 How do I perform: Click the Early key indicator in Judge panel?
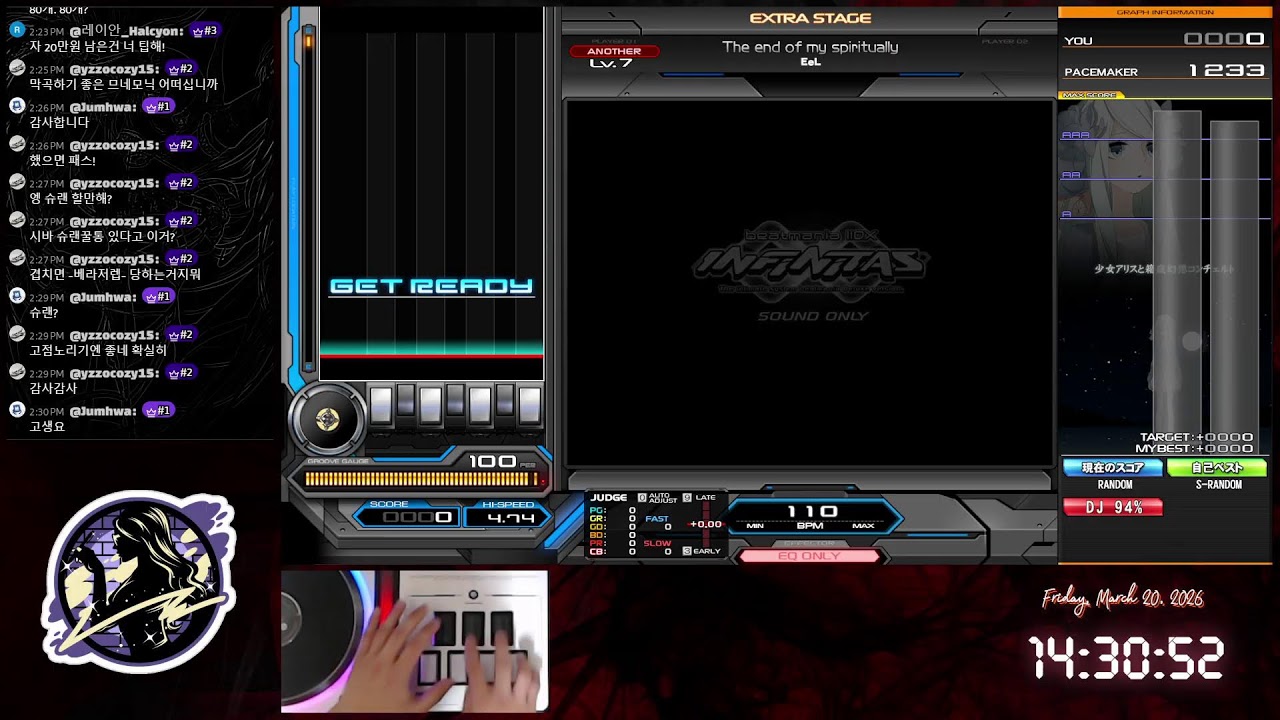tap(687, 551)
